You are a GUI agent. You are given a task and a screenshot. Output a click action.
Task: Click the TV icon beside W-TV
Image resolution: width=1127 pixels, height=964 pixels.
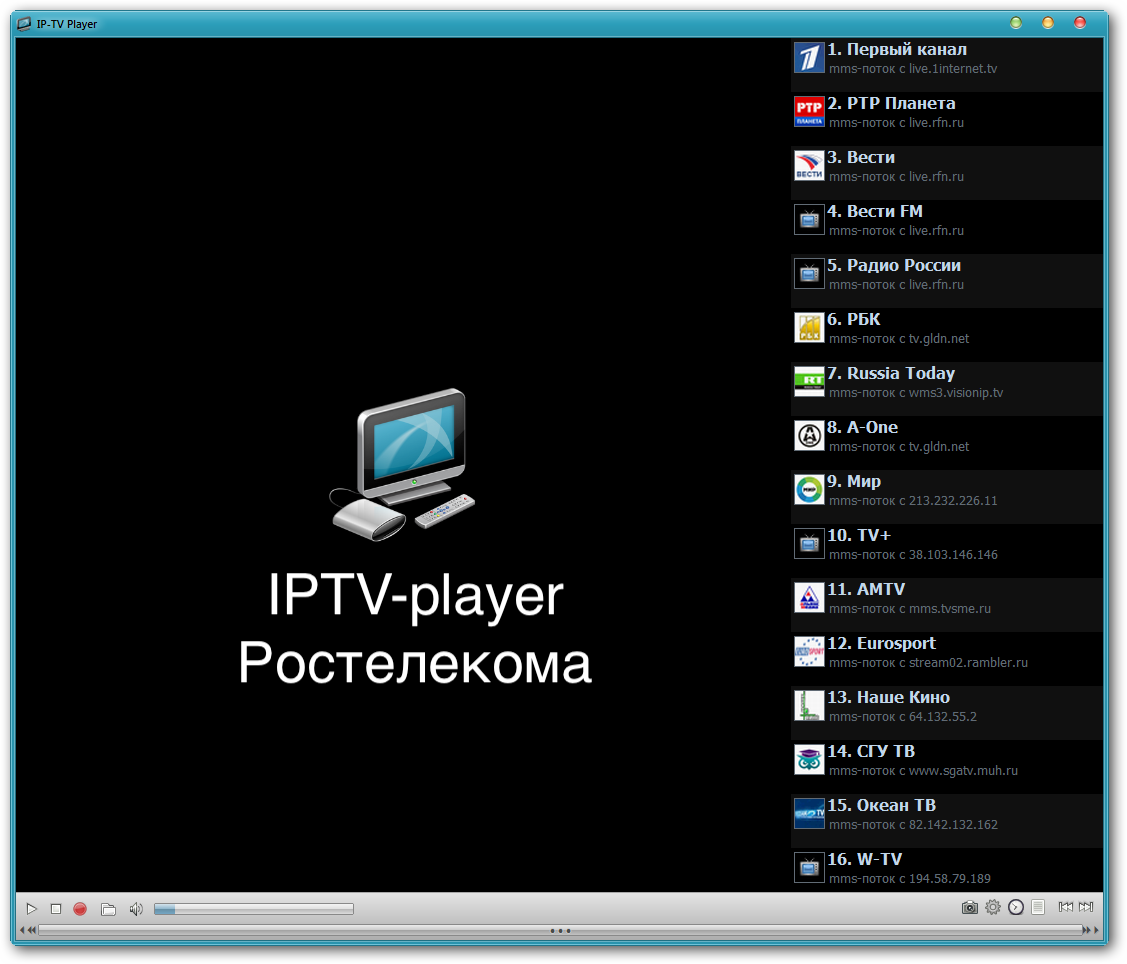pyautogui.click(x=809, y=867)
